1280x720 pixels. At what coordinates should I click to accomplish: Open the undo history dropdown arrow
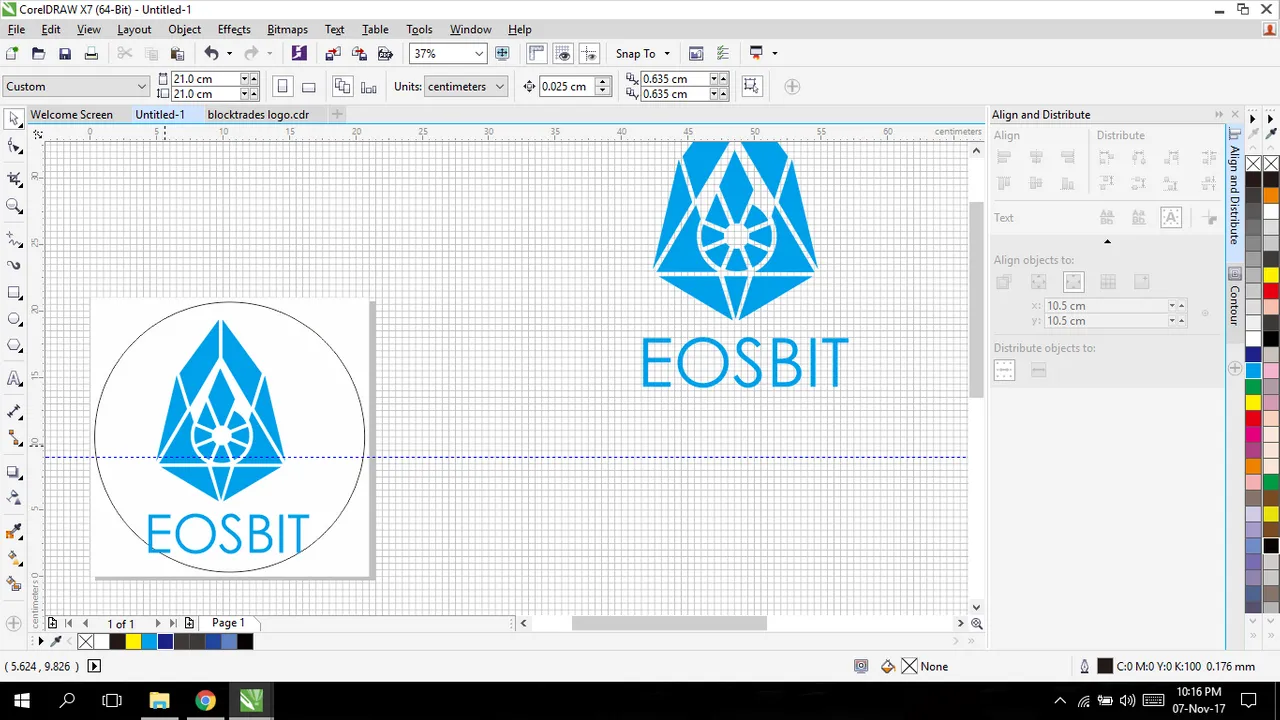point(229,54)
